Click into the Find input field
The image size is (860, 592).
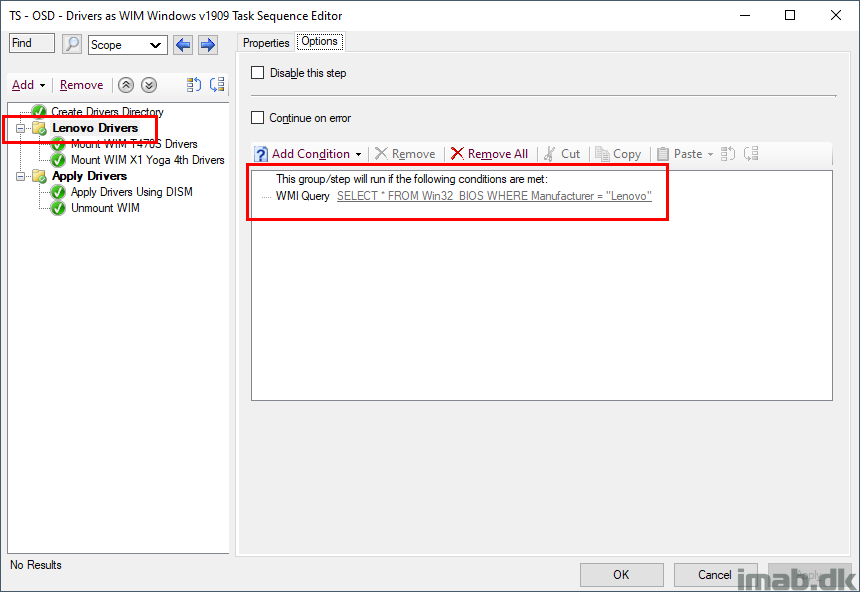(32, 43)
